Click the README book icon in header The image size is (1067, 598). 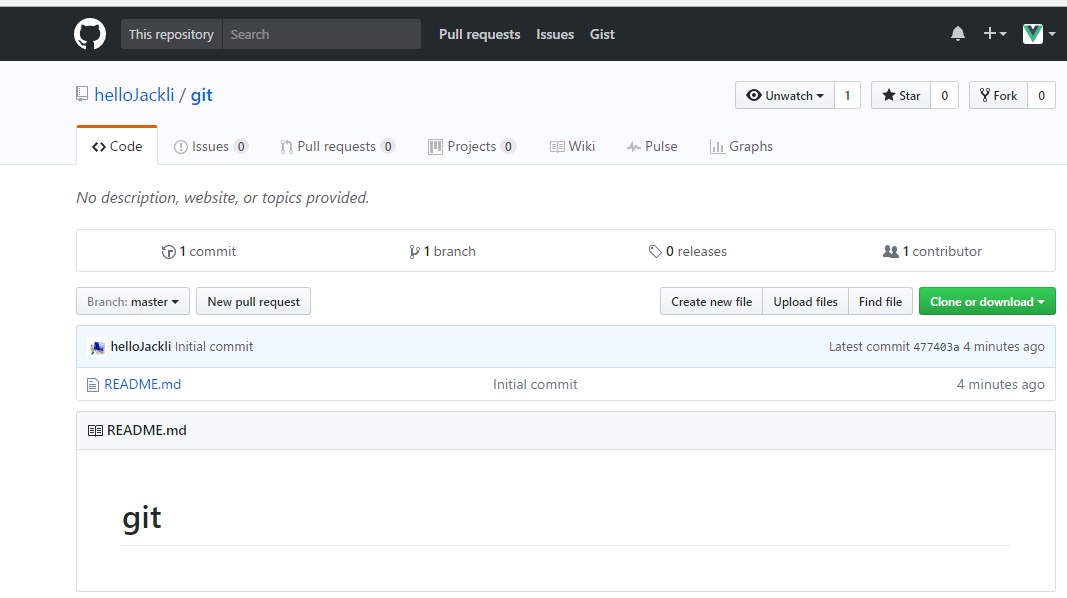(95, 431)
